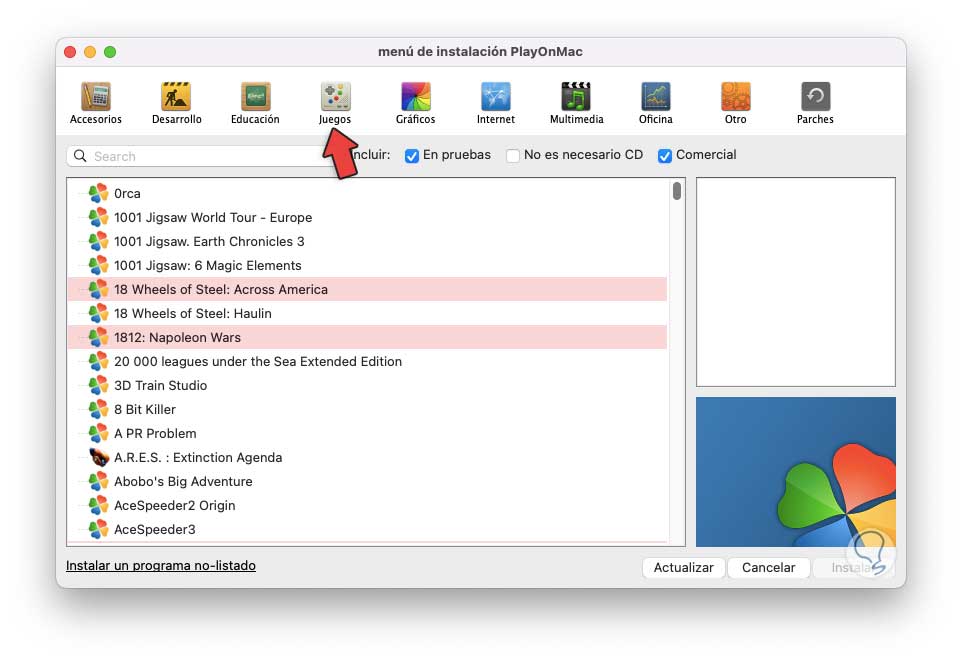Open the Desarrollo category

(177, 103)
